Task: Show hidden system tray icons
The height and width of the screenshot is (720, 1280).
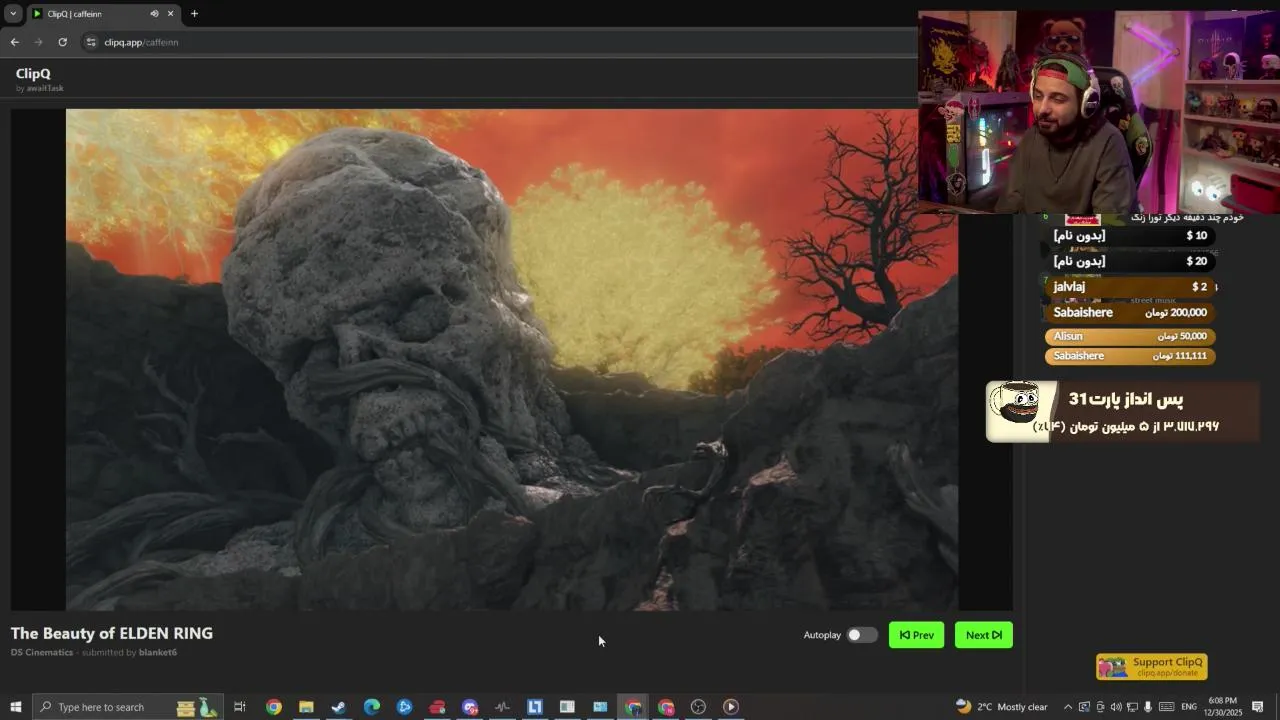Action: [1067, 707]
